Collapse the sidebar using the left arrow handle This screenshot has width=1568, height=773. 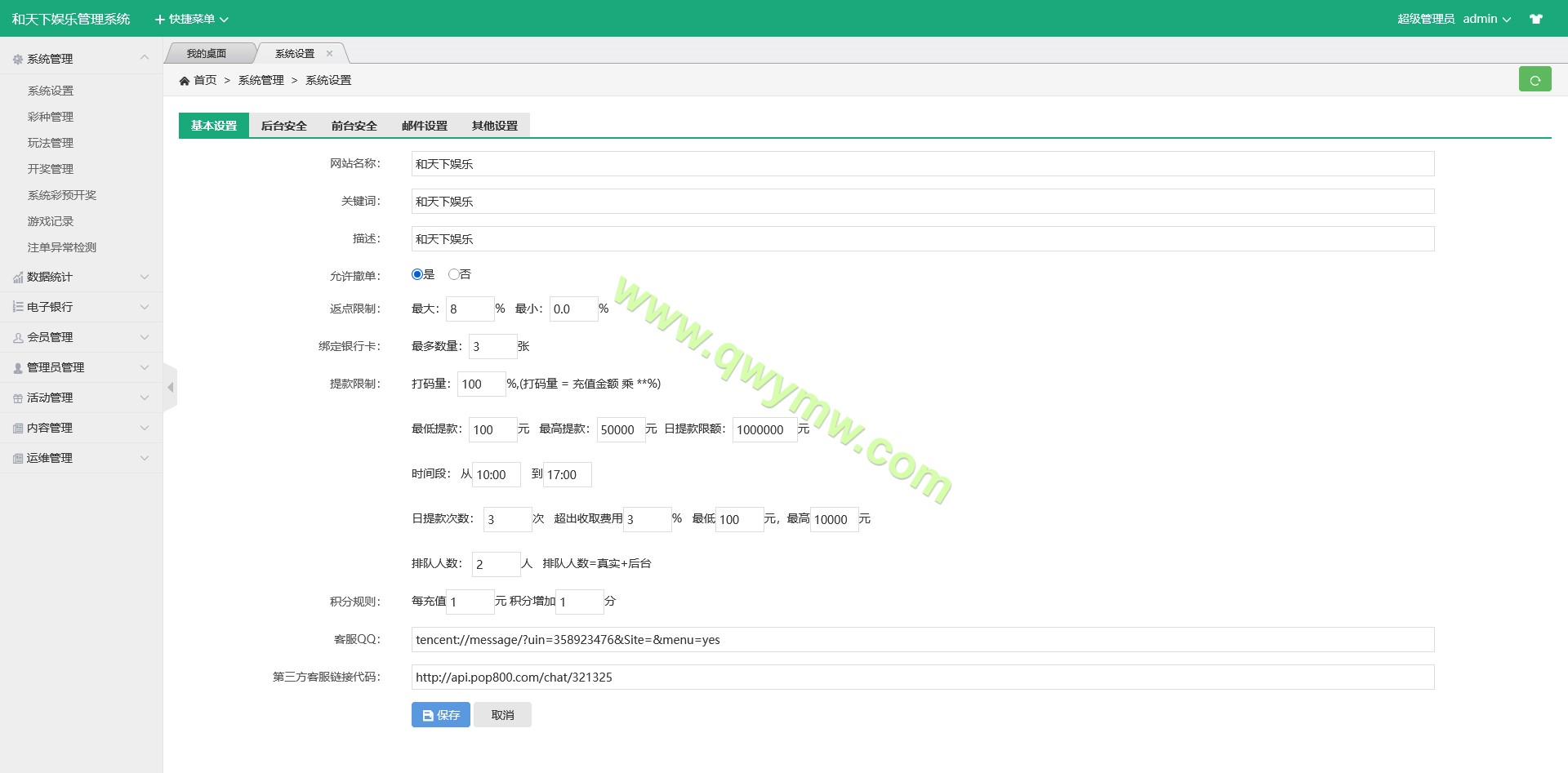click(x=171, y=388)
